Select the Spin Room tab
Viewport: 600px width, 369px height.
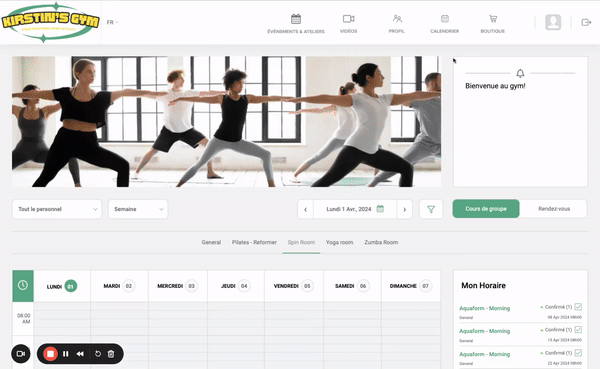[x=301, y=242]
